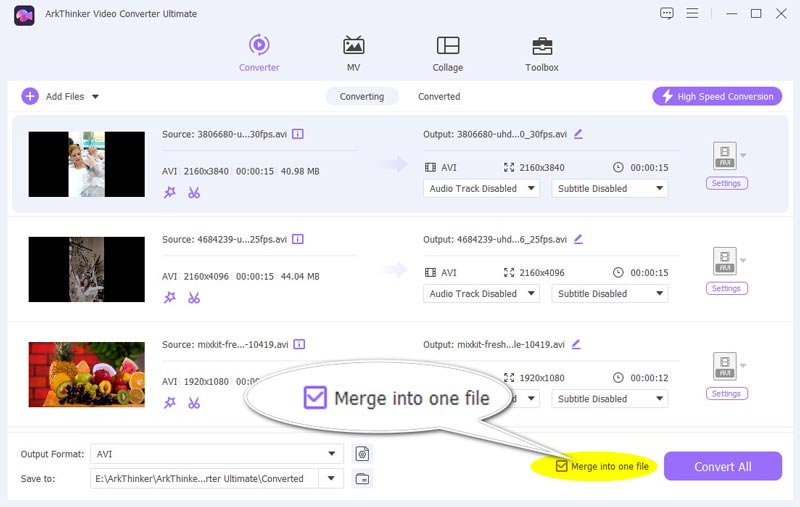Expand Subtitle dropdown for mixkit video
800x507 pixels.
609,398
